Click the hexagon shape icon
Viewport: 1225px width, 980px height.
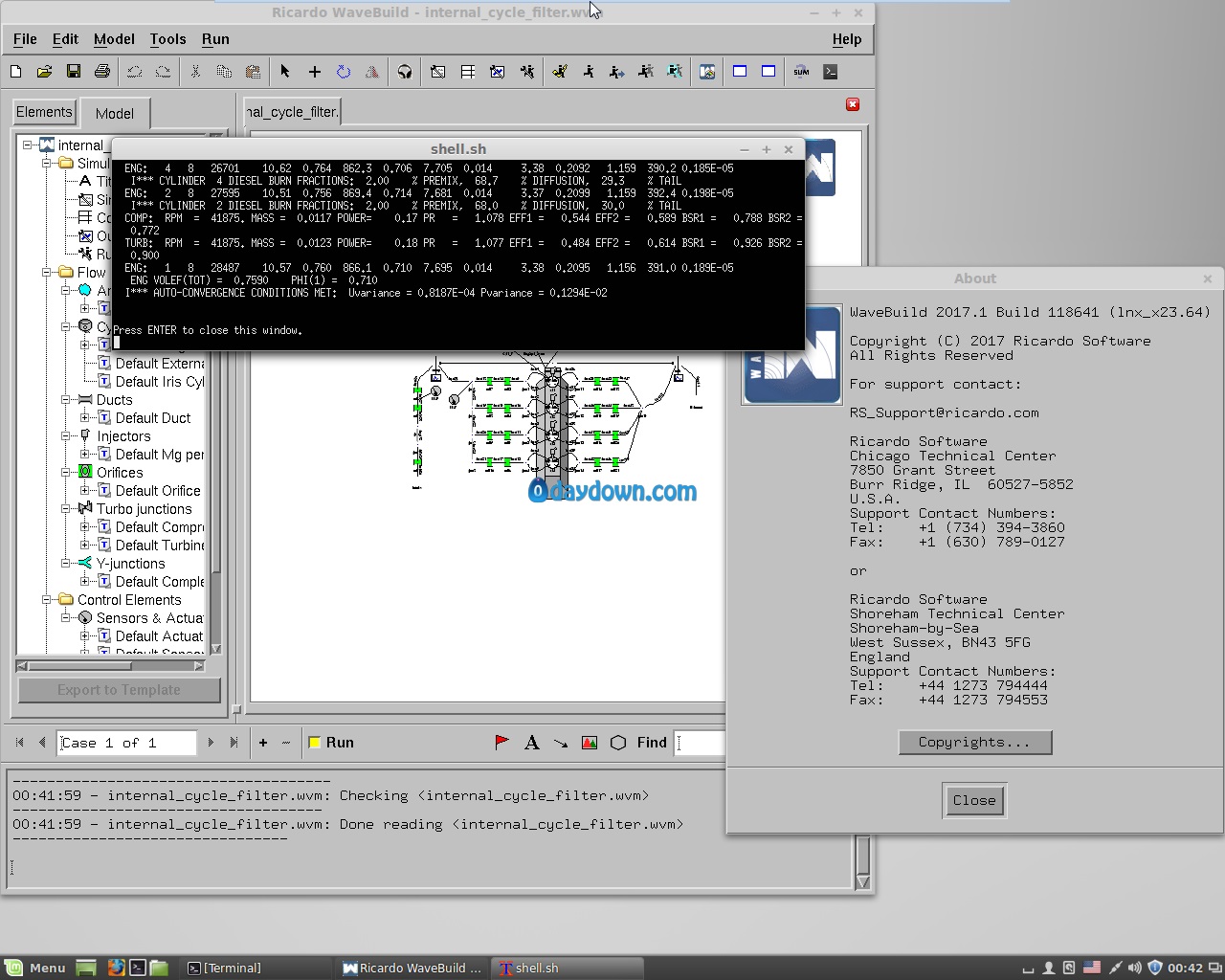[618, 743]
